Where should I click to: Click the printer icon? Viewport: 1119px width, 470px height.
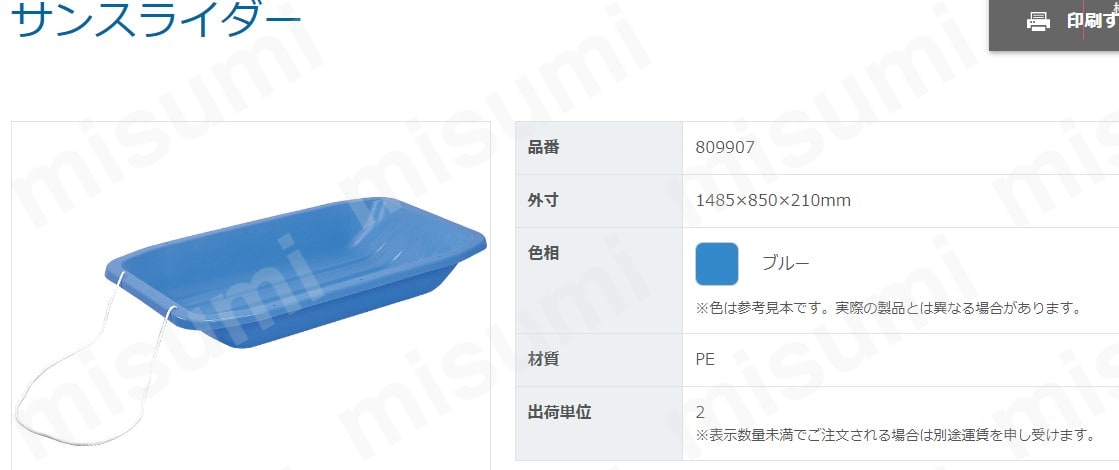tap(1038, 22)
